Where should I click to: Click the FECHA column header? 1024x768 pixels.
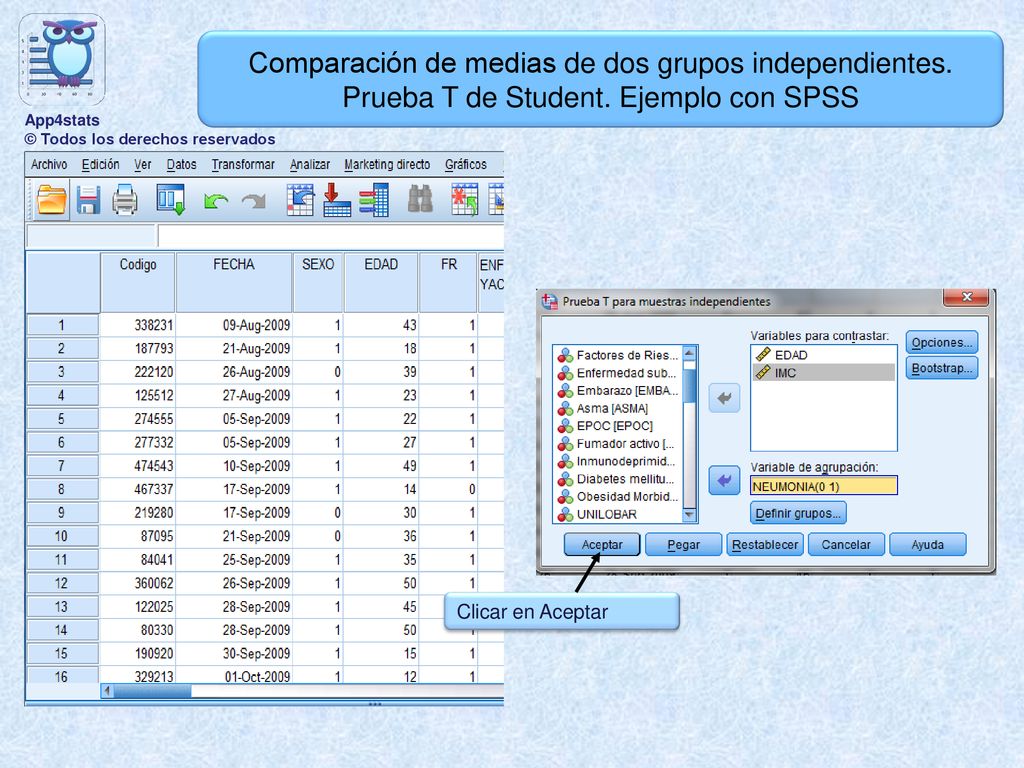(234, 282)
